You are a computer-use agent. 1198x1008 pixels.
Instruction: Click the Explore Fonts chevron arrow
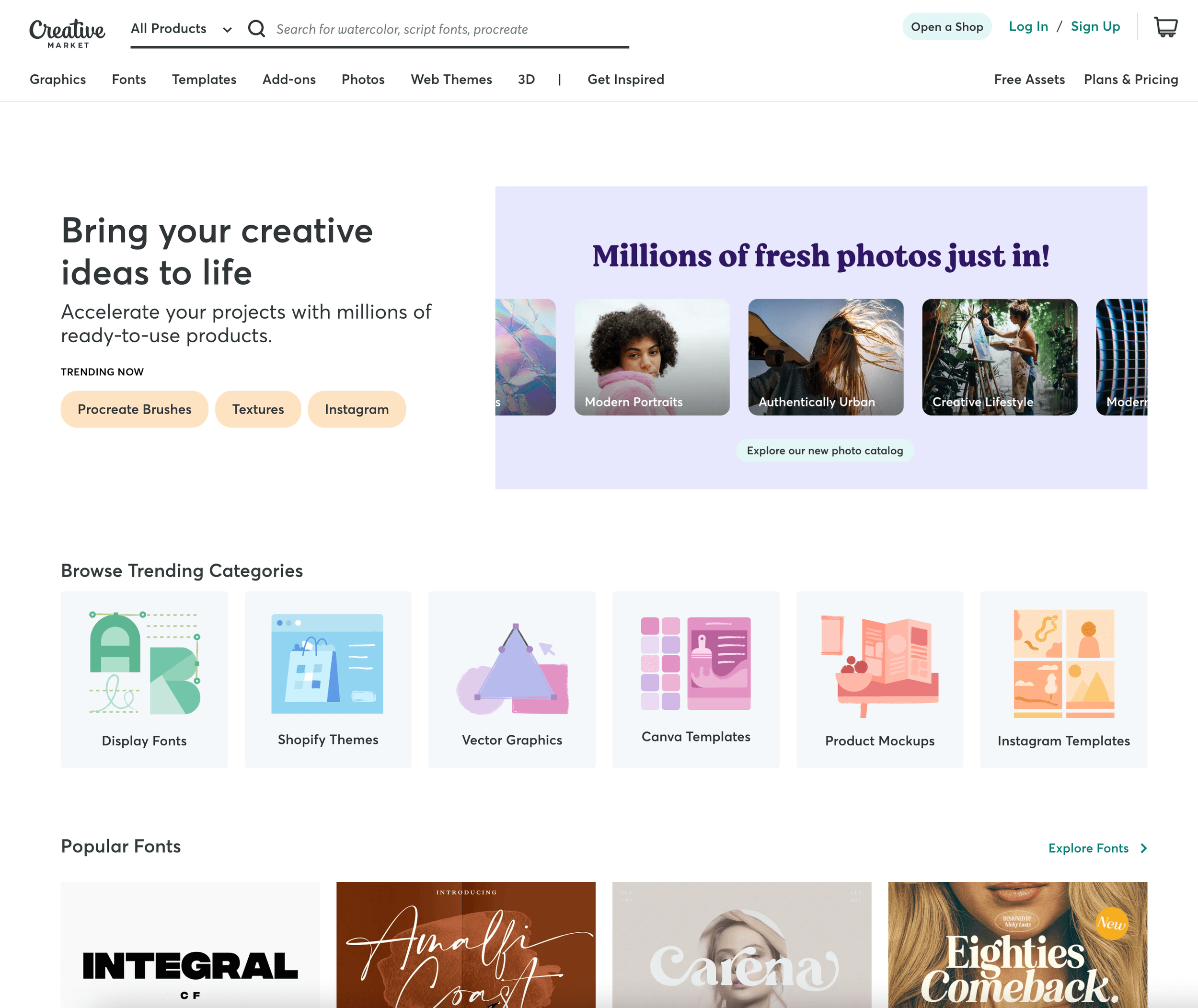tap(1144, 848)
